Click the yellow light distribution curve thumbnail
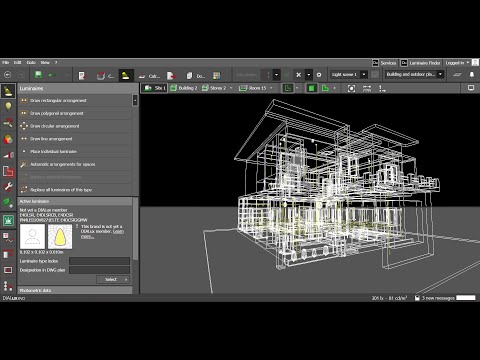Screen dimensions: 480x360 click(x=60, y=236)
